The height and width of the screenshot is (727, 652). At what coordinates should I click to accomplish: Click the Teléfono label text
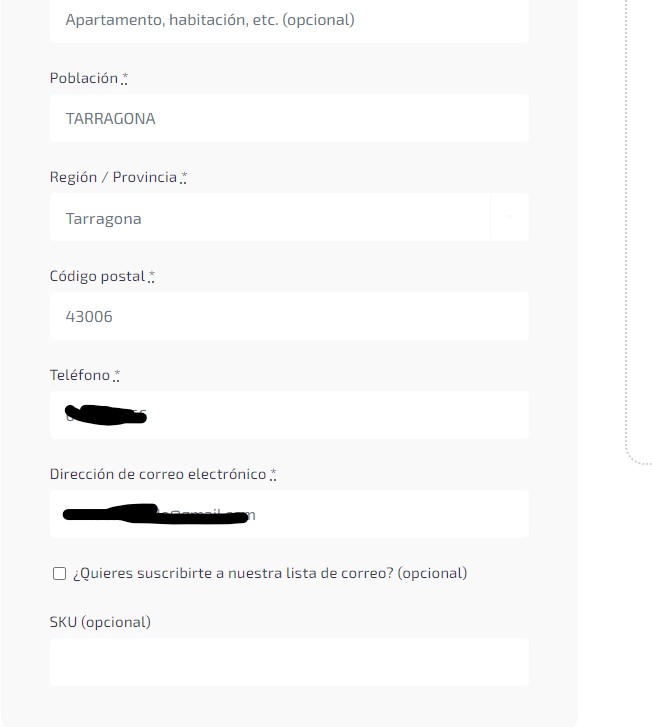tap(80, 375)
